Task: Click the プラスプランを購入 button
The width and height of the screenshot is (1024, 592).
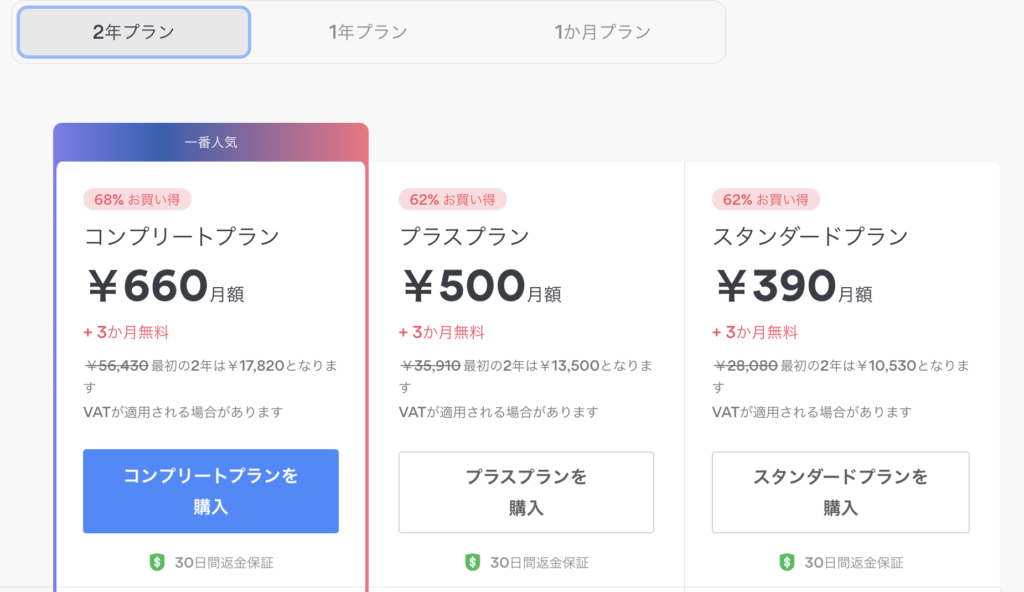Action: click(x=526, y=492)
